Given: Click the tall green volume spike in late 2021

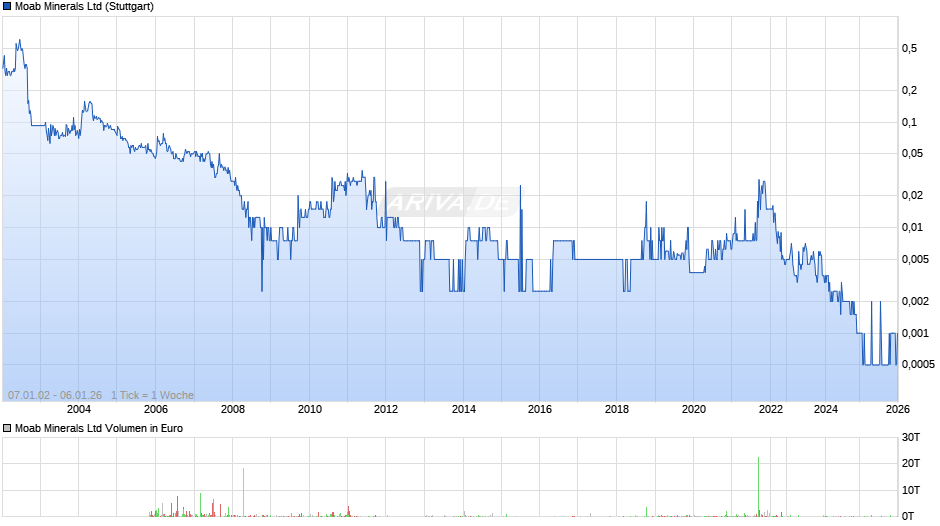Looking at the screenshot, I should tap(758, 486).
